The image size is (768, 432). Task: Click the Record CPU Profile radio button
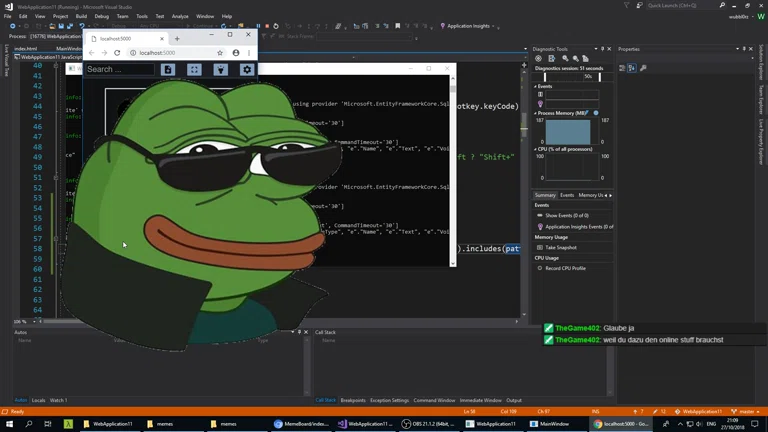[540, 268]
